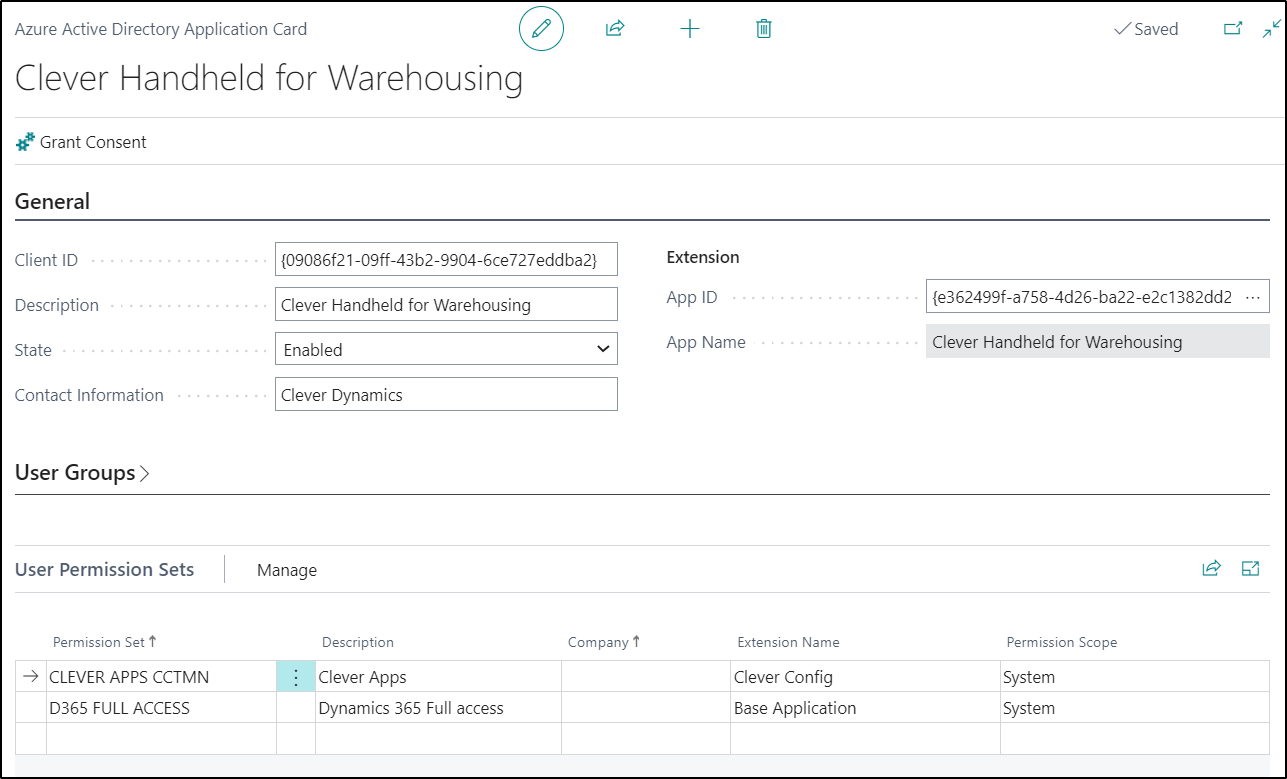The width and height of the screenshot is (1287, 779).
Task: Select the D365 FULL ACCESS row
Action: pyautogui.click(x=120, y=708)
